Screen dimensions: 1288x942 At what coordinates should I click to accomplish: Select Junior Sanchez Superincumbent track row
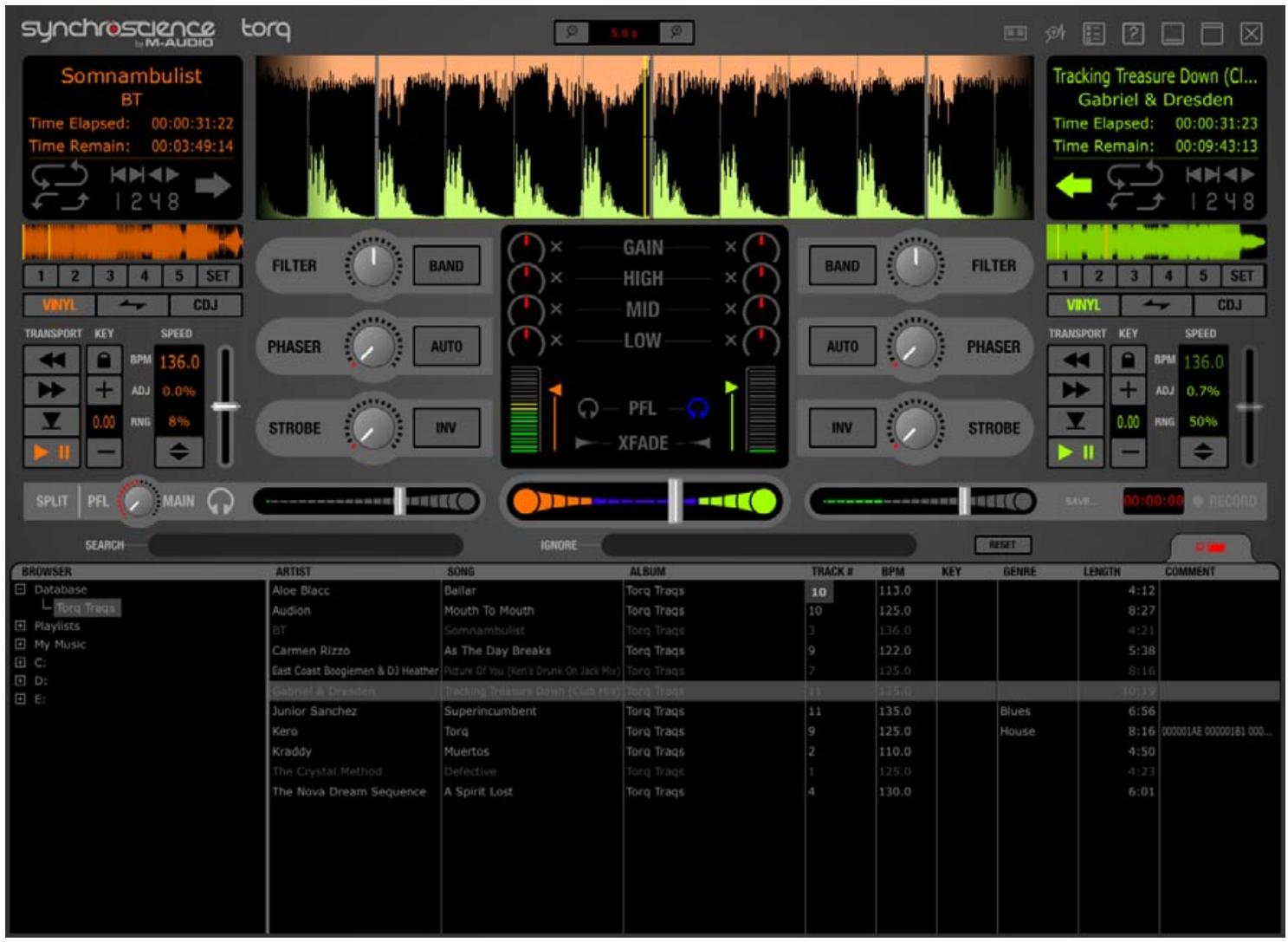774,711
